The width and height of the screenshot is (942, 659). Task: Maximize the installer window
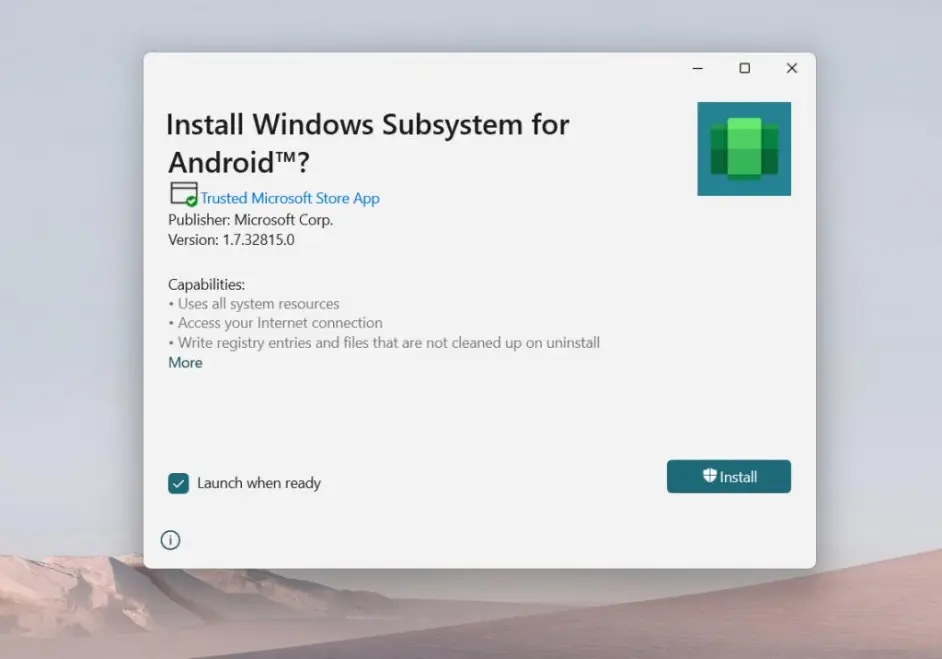[744, 68]
